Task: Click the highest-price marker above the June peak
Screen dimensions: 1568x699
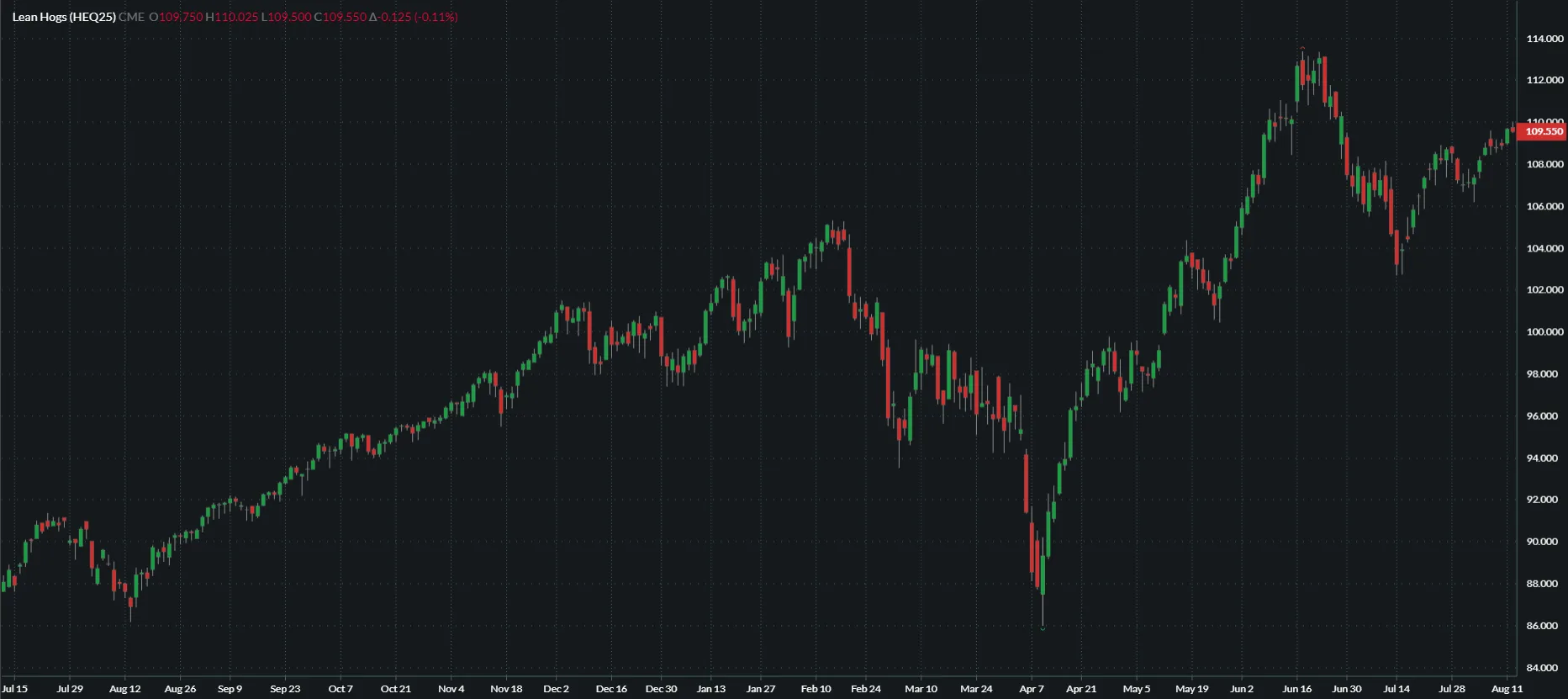Action: click(x=1302, y=48)
